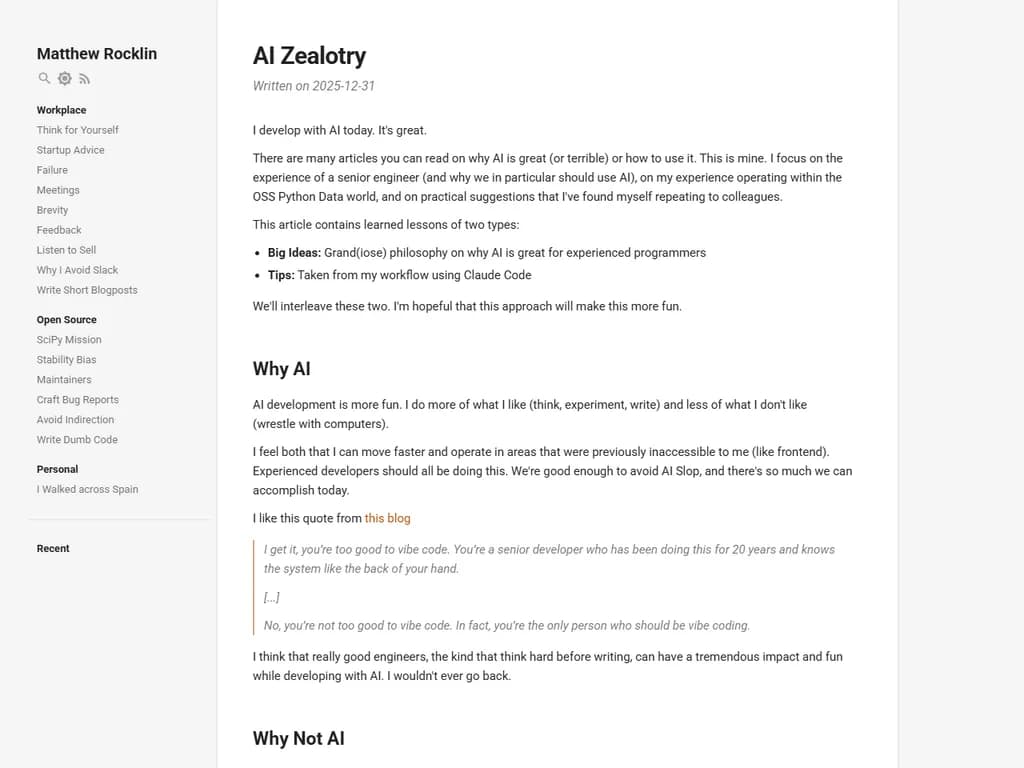The width and height of the screenshot is (1024, 768).
Task: Select the Stability Bias post
Action: [67, 360]
